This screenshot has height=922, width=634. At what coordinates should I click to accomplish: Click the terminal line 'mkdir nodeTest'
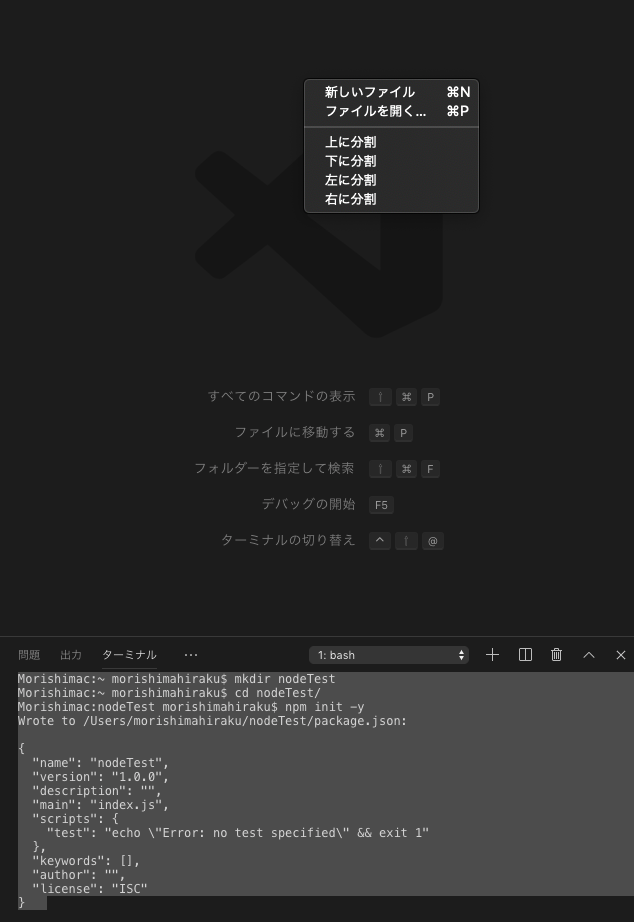pos(176,679)
